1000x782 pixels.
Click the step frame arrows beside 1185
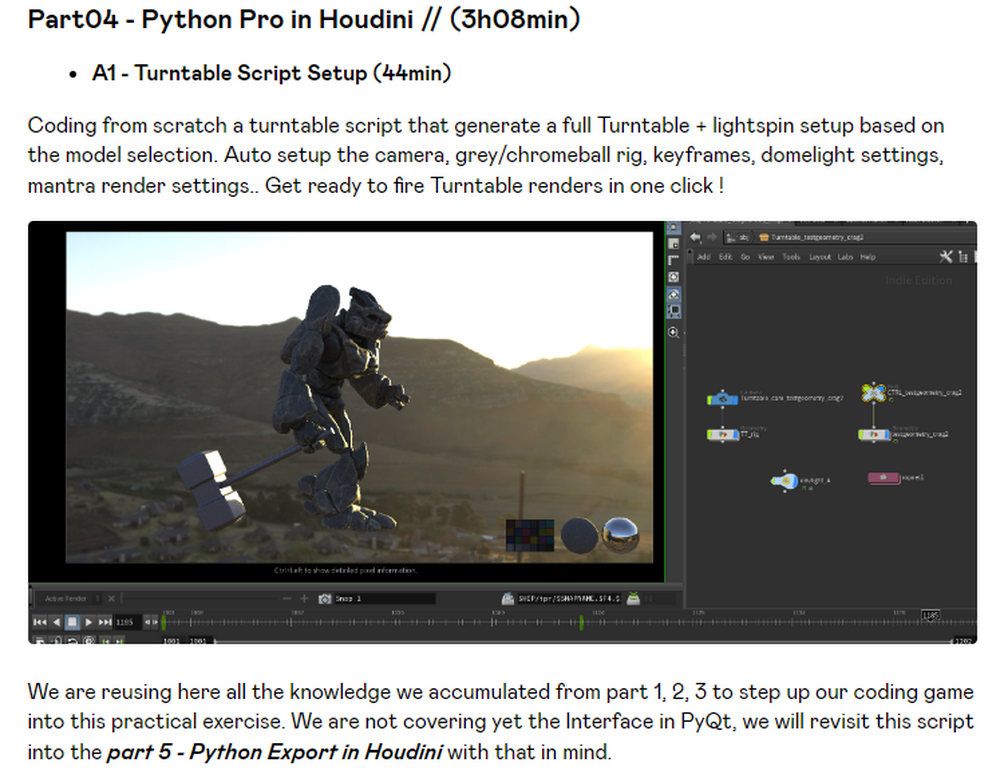[151, 622]
